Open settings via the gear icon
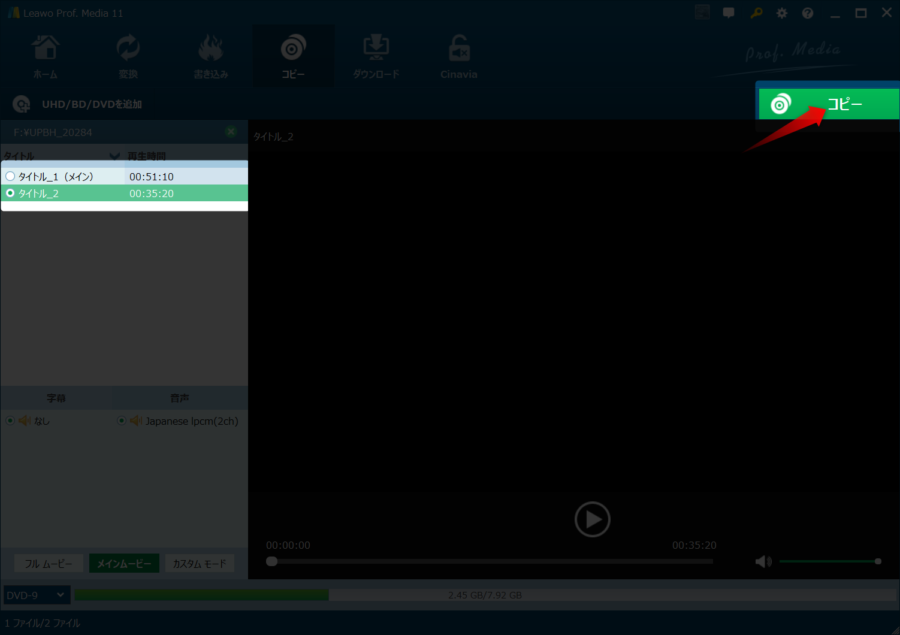Image resolution: width=900 pixels, height=635 pixels. (781, 14)
